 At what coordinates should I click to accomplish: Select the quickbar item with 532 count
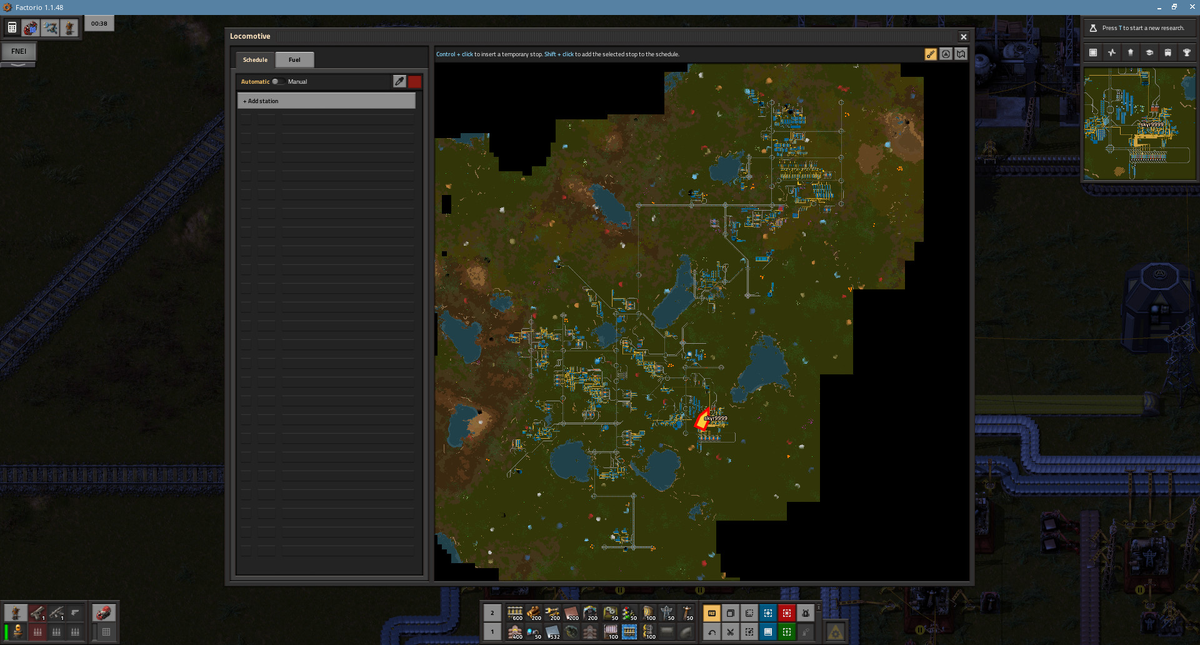(552, 632)
